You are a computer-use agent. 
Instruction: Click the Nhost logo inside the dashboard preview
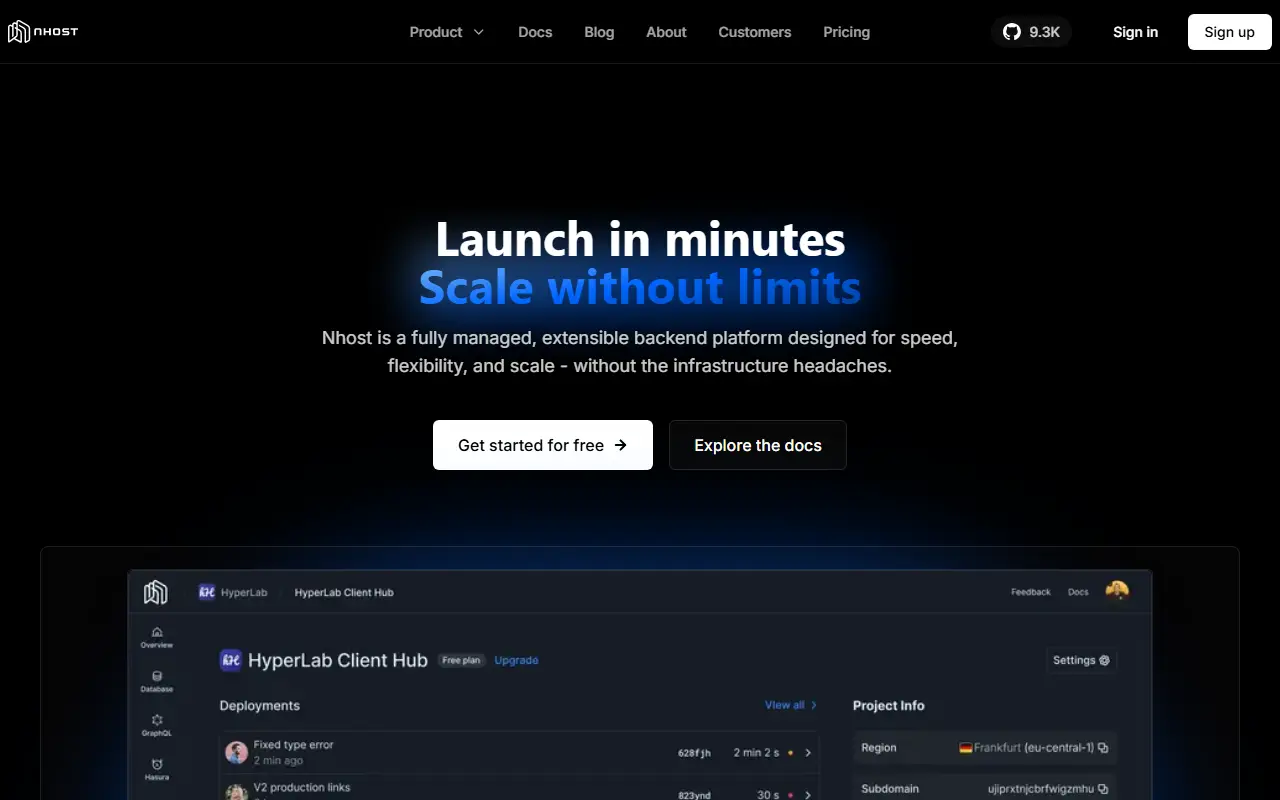point(155,592)
